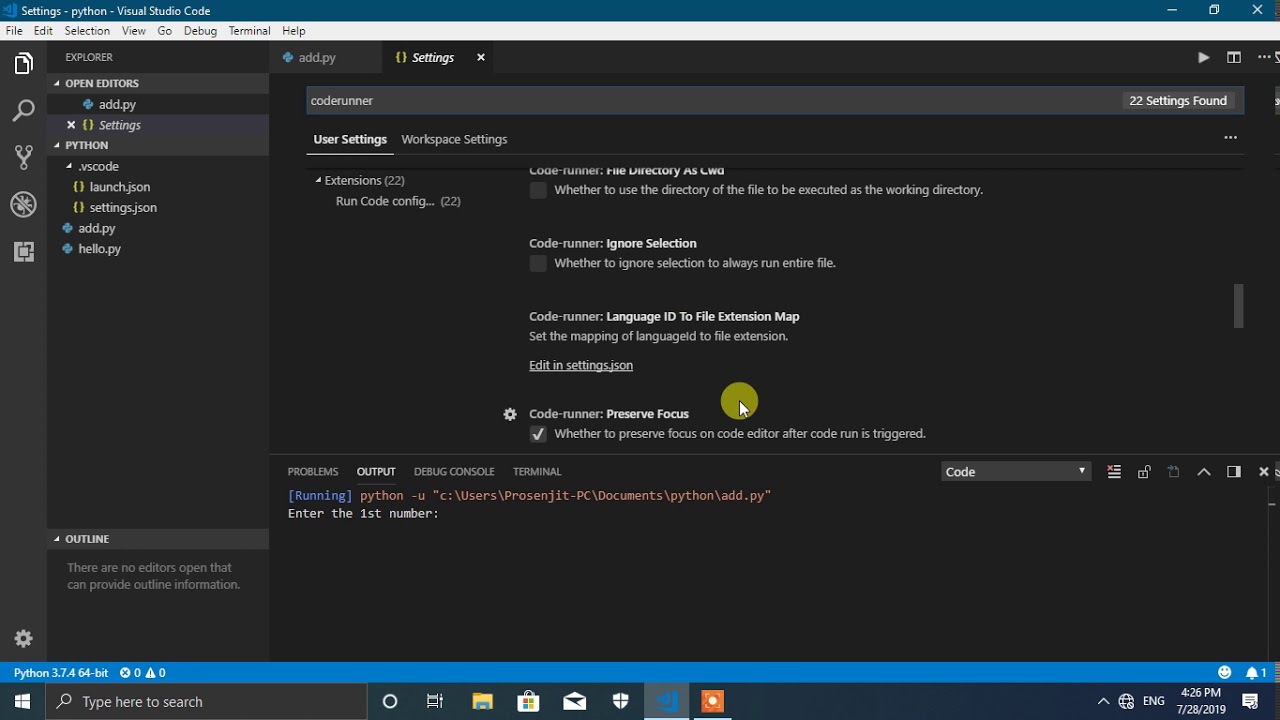Click the feedback smiley in the status bar
Viewport: 1280px width, 720px height.
click(x=1225, y=673)
